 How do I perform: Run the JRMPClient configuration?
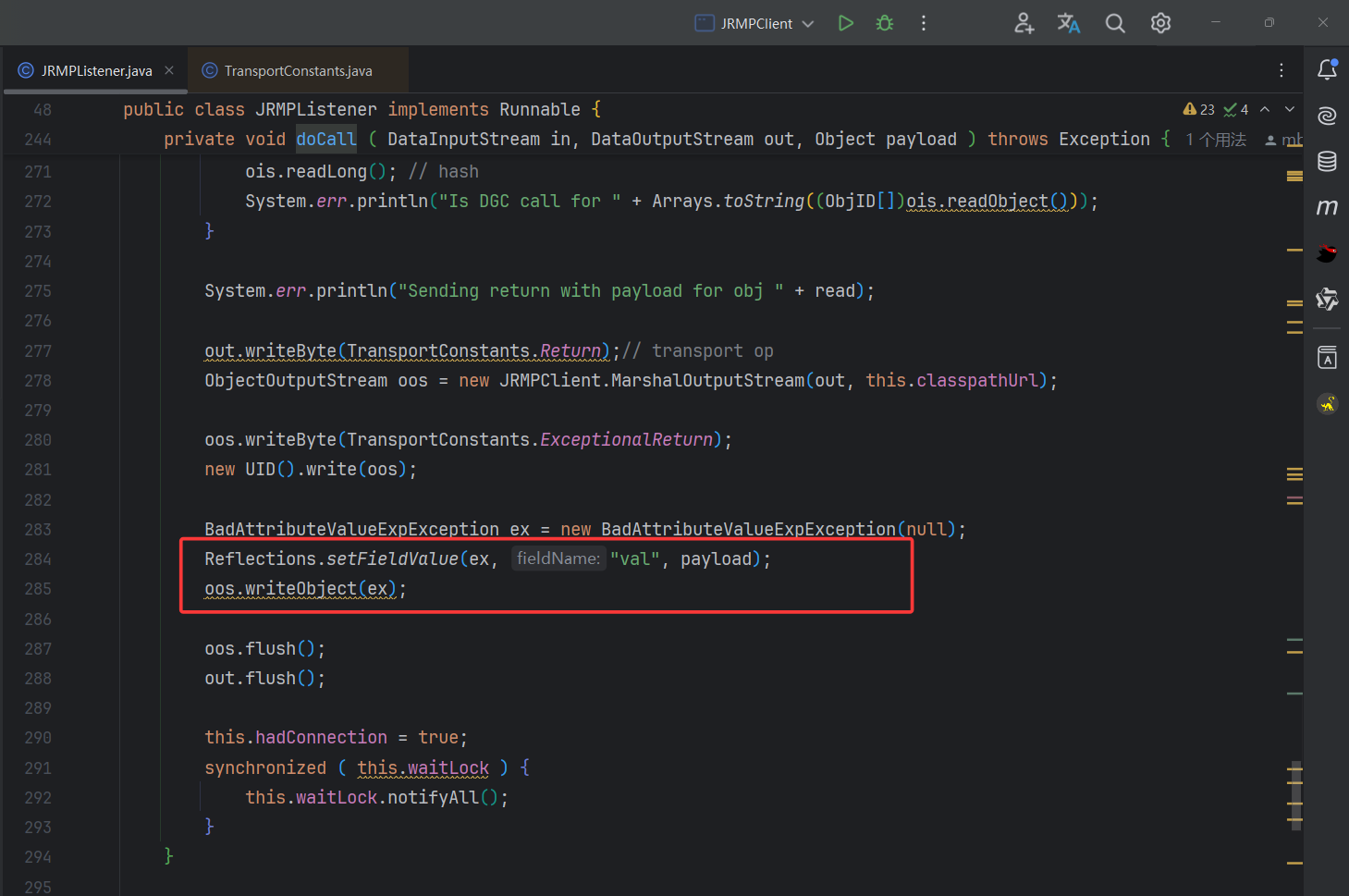[x=845, y=23]
